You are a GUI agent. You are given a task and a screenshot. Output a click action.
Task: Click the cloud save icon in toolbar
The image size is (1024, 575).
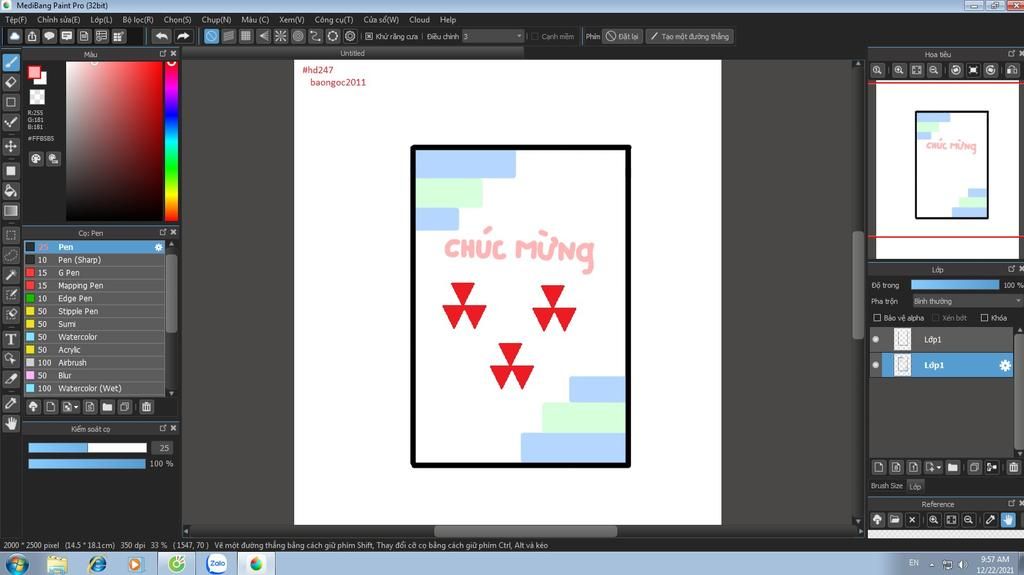[14, 36]
